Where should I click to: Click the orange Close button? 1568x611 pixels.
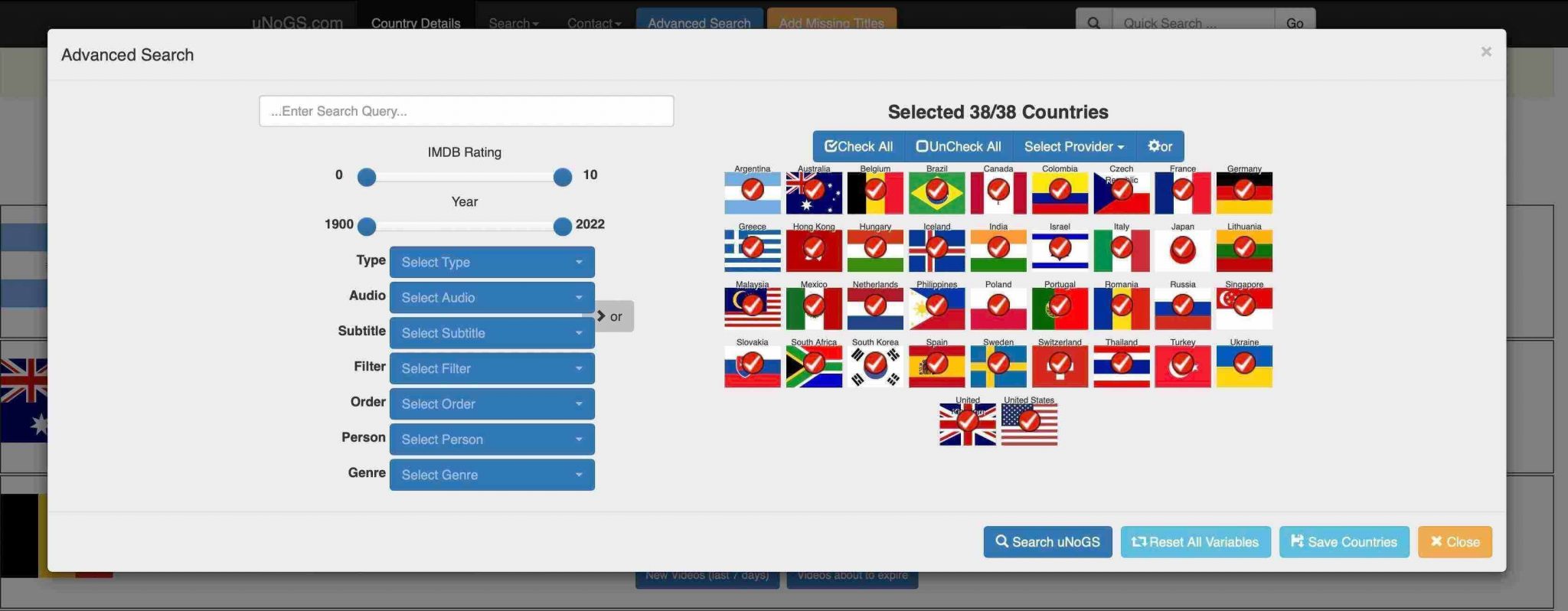[1454, 542]
